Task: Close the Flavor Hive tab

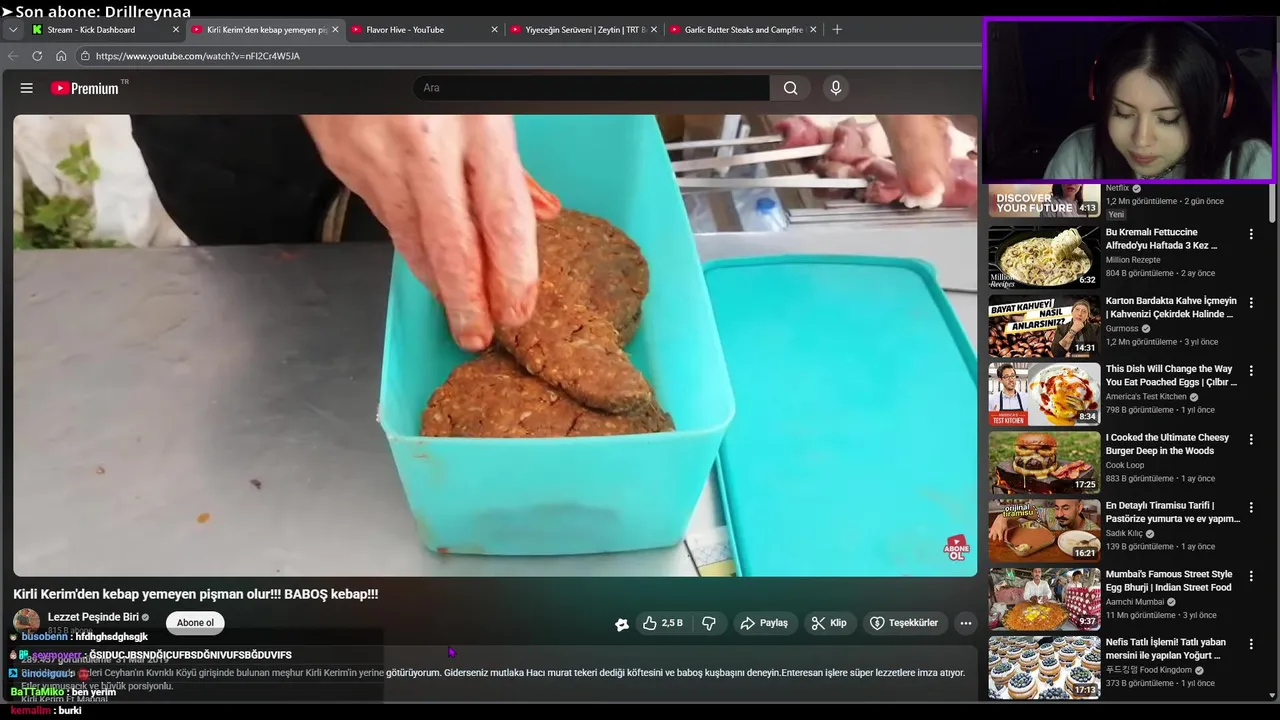Action: coord(494,30)
